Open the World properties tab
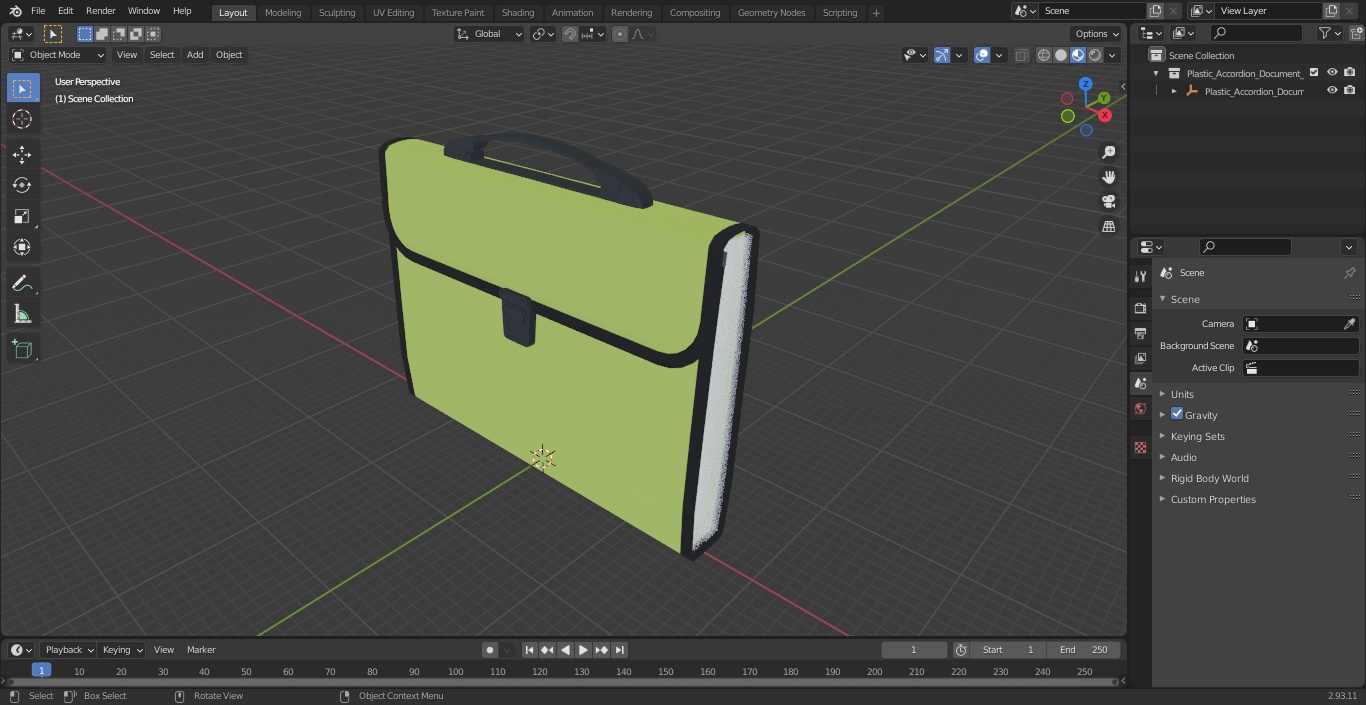This screenshot has width=1366, height=705. pyautogui.click(x=1140, y=409)
